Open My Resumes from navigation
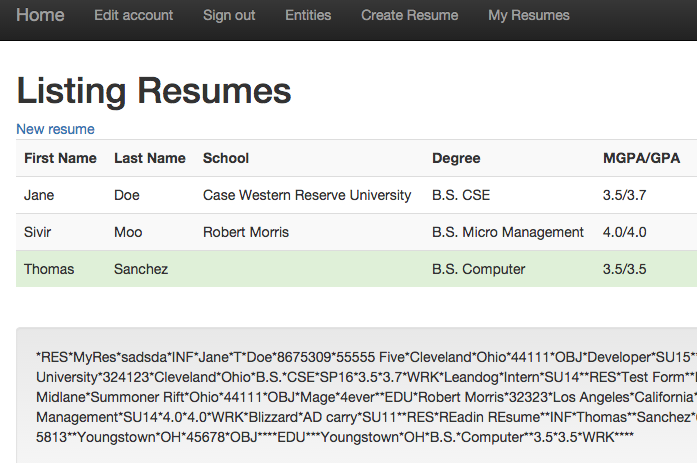697x463 pixels. (x=528, y=15)
